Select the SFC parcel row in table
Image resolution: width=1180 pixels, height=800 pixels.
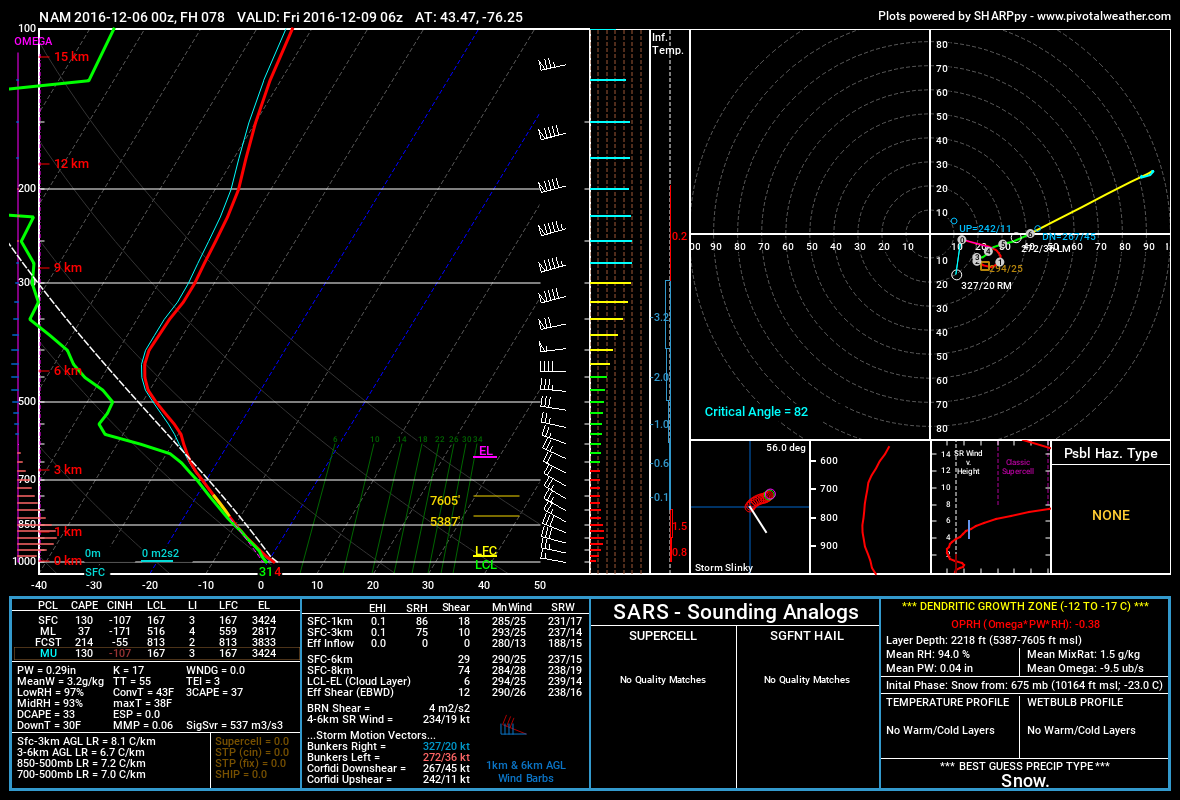point(156,620)
